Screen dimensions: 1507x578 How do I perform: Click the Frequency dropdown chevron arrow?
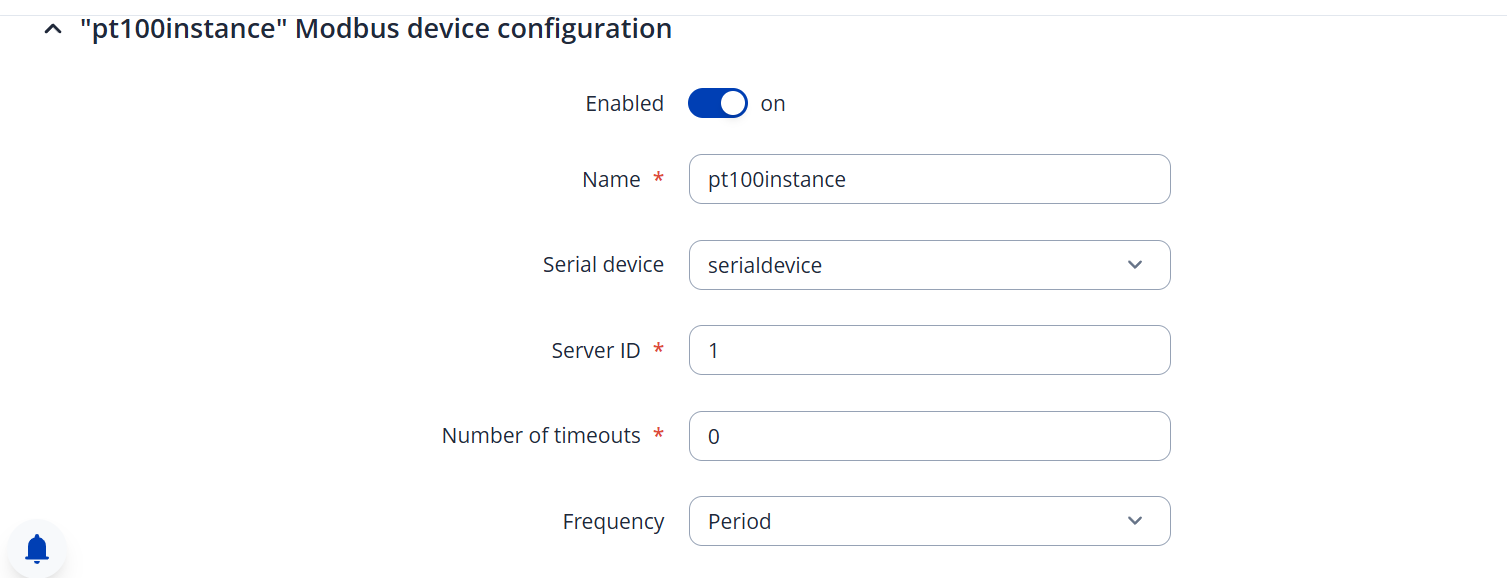pos(1134,521)
